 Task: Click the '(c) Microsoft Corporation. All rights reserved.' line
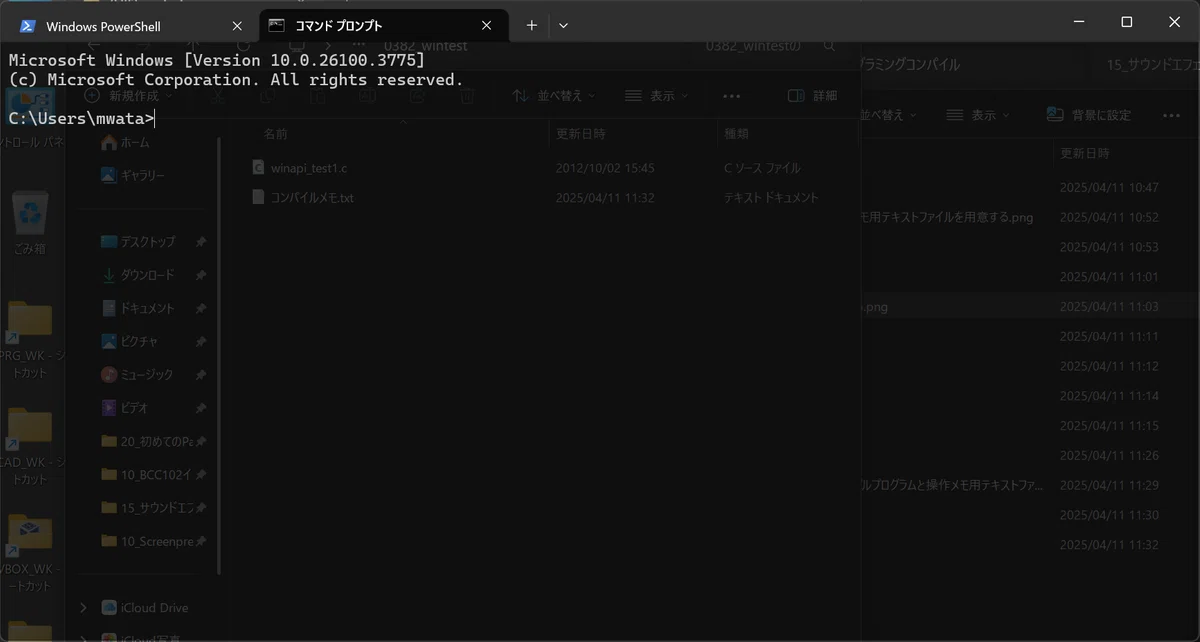(x=236, y=80)
